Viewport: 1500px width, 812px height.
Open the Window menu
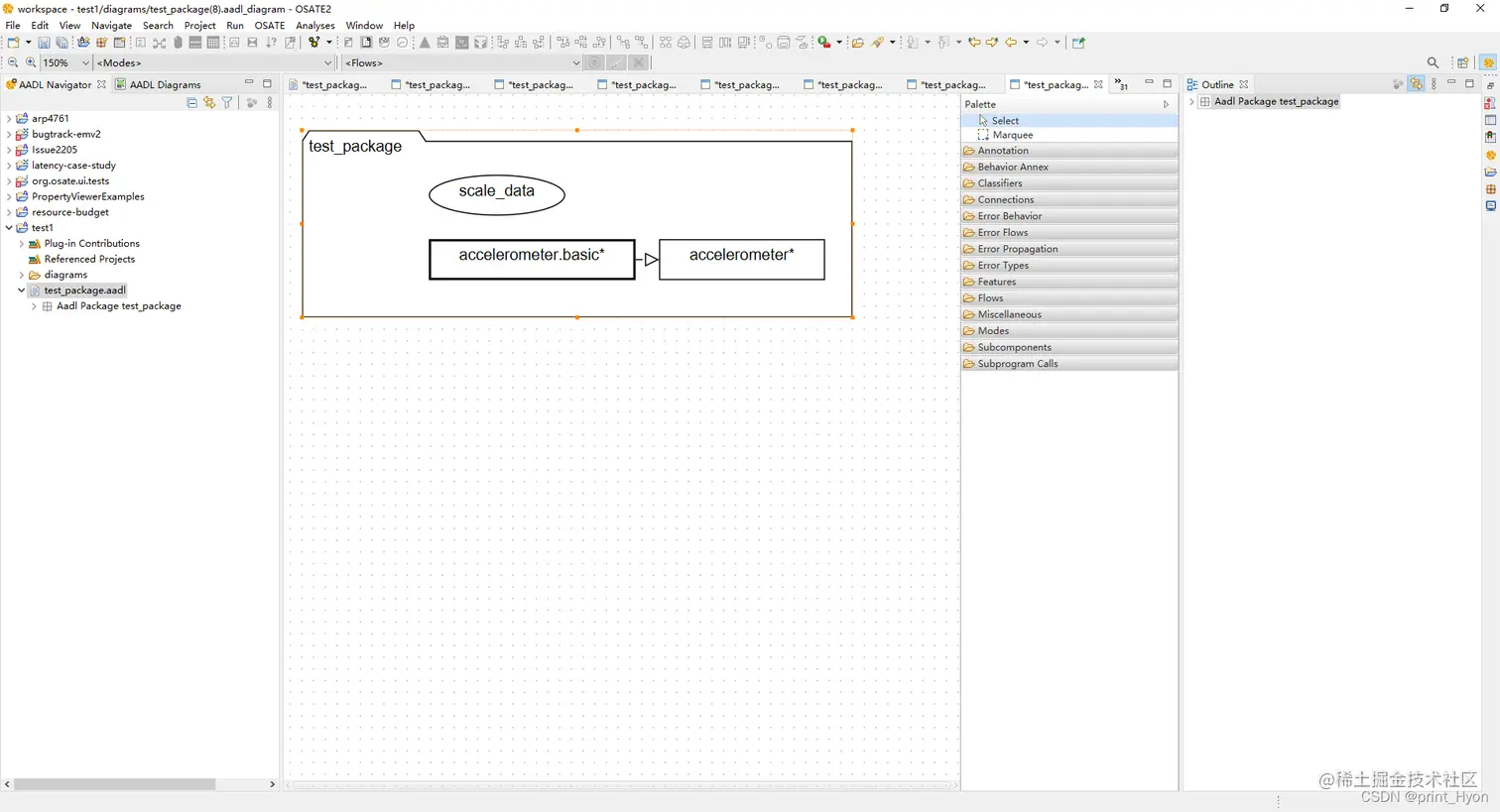tap(364, 25)
